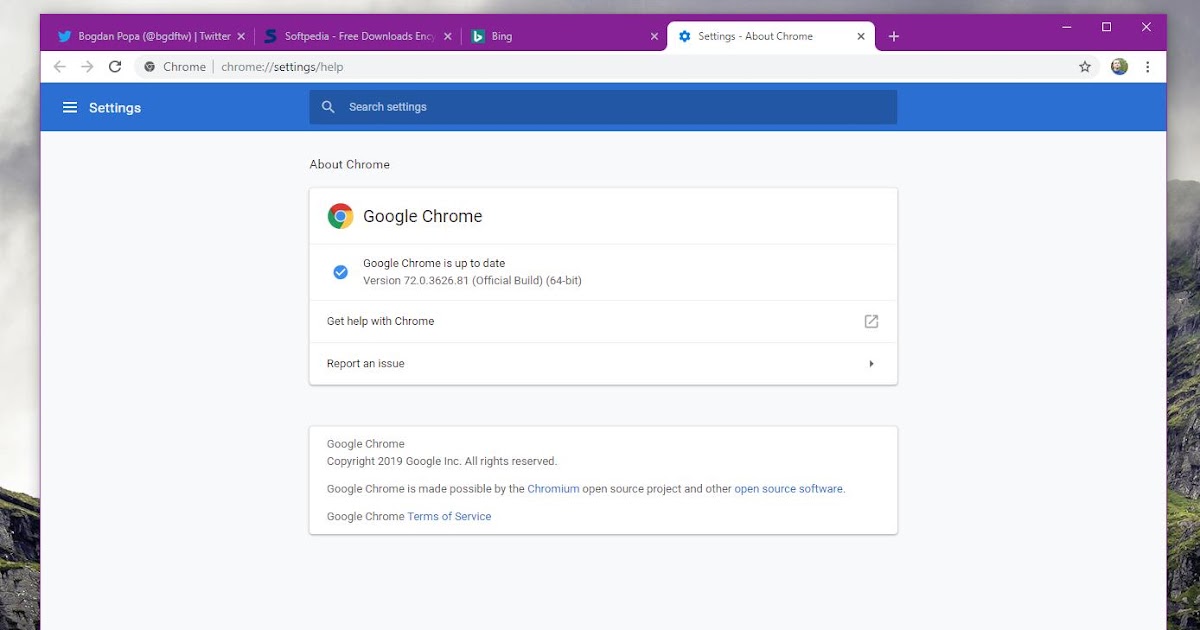
Task: Click the Google Chrome is up to date text
Action: click(434, 264)
